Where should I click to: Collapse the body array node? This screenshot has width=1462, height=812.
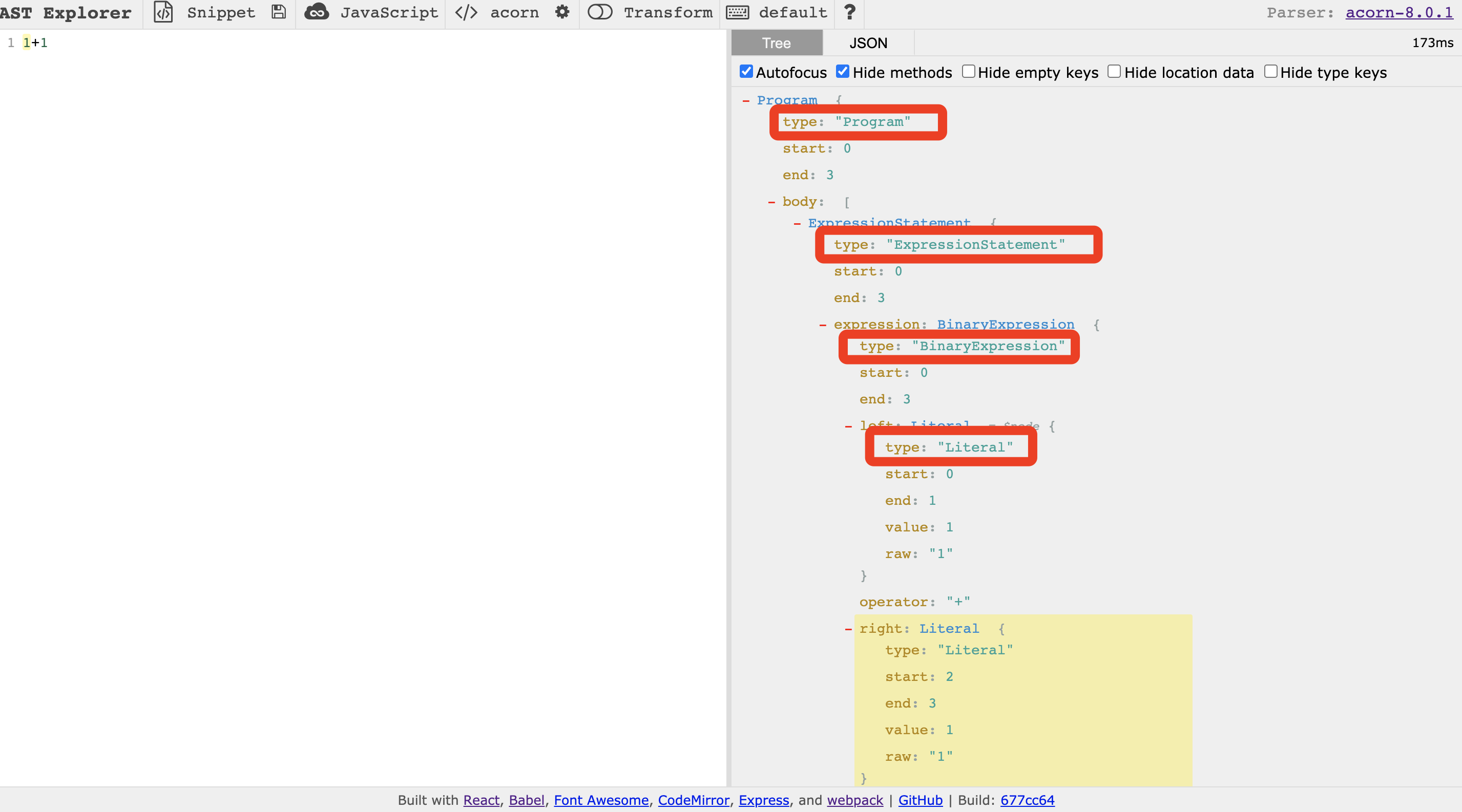click(771, 202)
